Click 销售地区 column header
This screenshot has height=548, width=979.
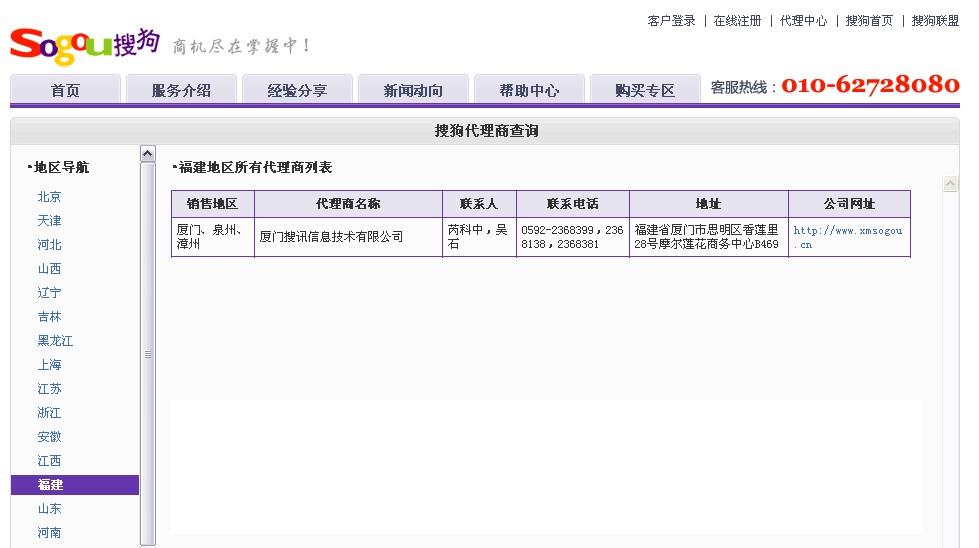coord(212,203)
